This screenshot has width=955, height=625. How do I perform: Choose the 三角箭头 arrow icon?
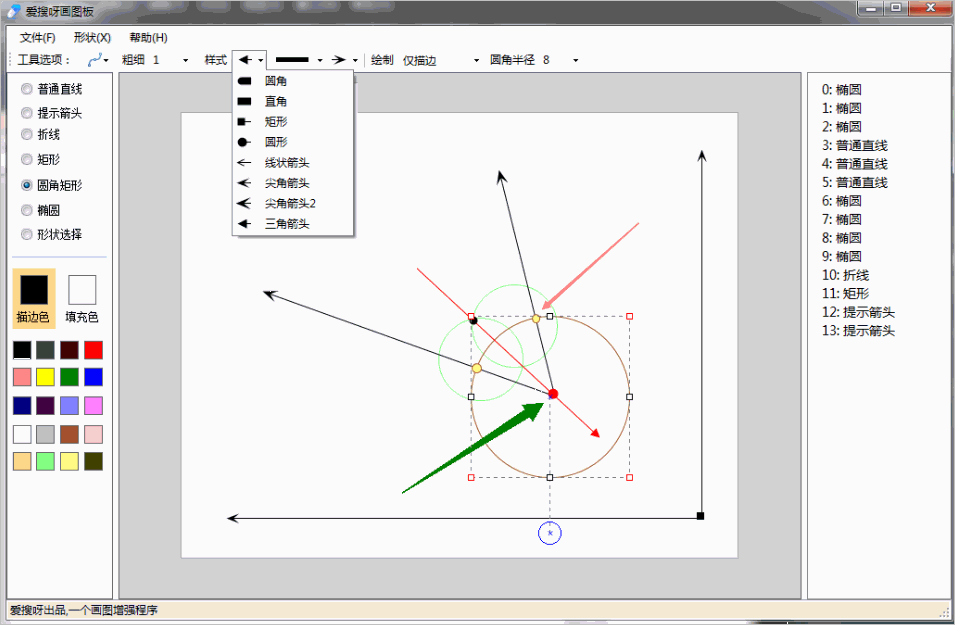tap(244, 224)
